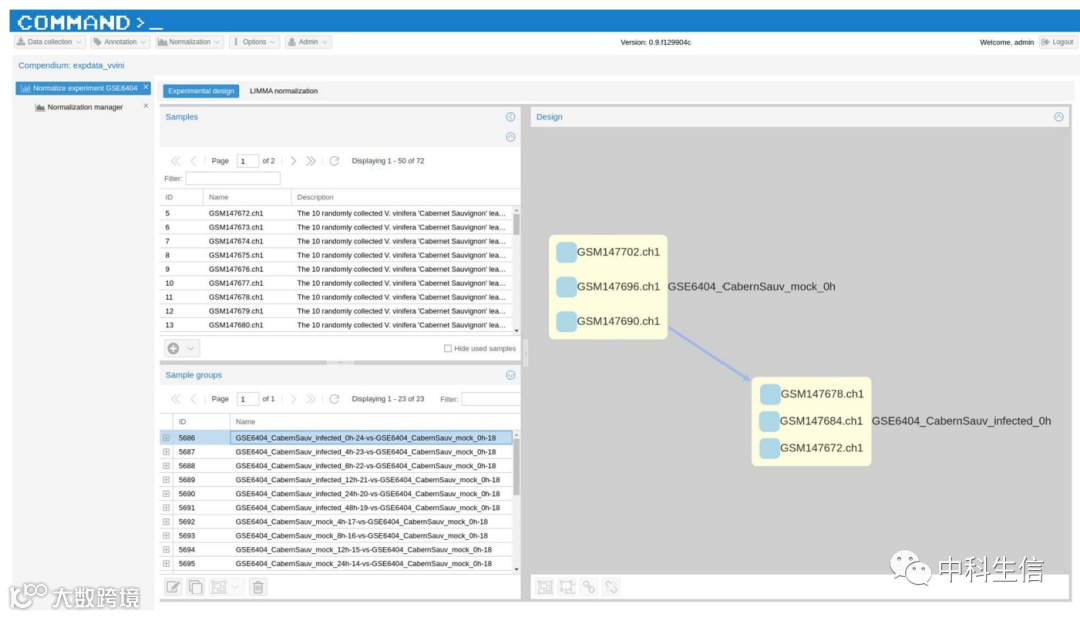The width and height of the screenshot is (1080, 617).
Task: Sort Samples by Name column header
Action: click(247, 197)
